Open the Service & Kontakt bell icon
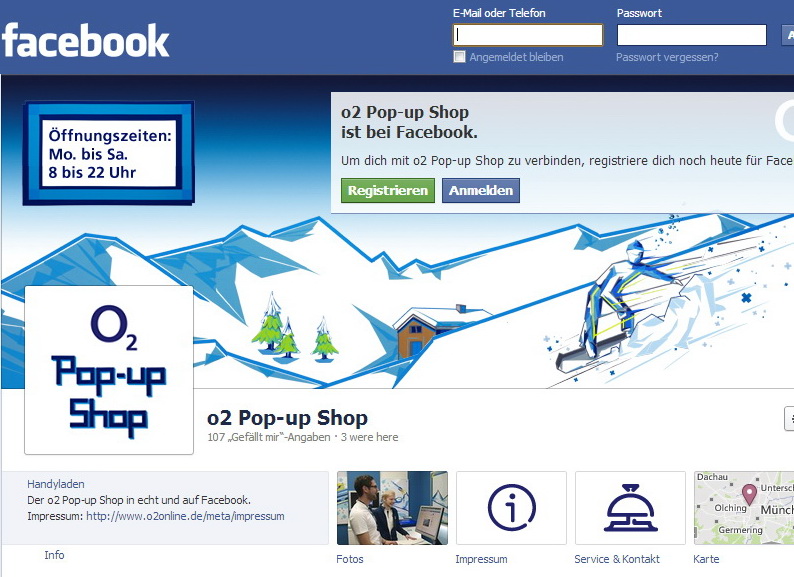Screen dimensions: 794x577 click(630, 508)
